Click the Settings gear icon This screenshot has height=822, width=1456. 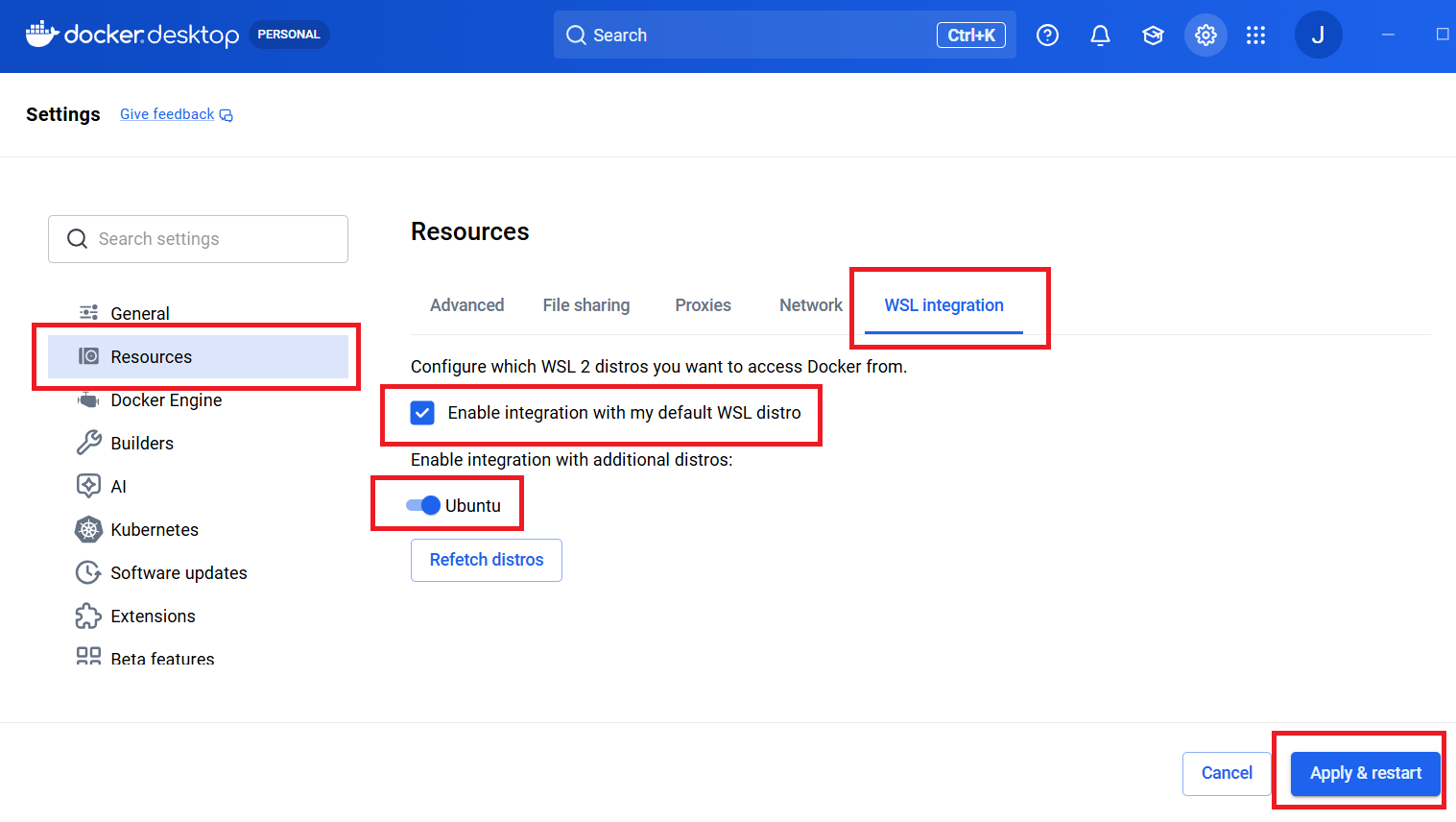click(x=1205, y=36)
